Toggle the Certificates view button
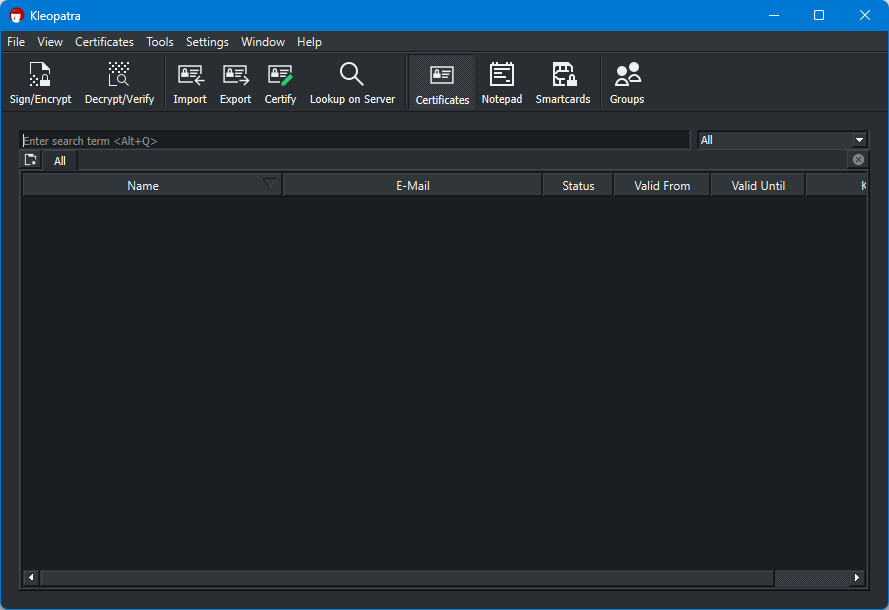This screenshot has height=610, width=889. click(x=442, y=83)
